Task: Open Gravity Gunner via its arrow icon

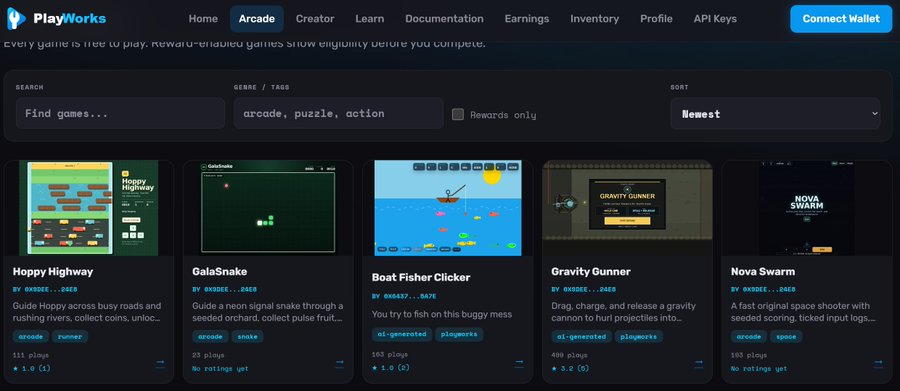Action: click(x=699, y=363)
